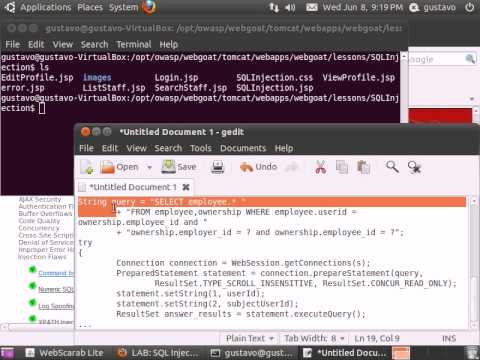The image size is (480, 360).
Task: Open gedit View menu
Action: click(x=136, y=148)
